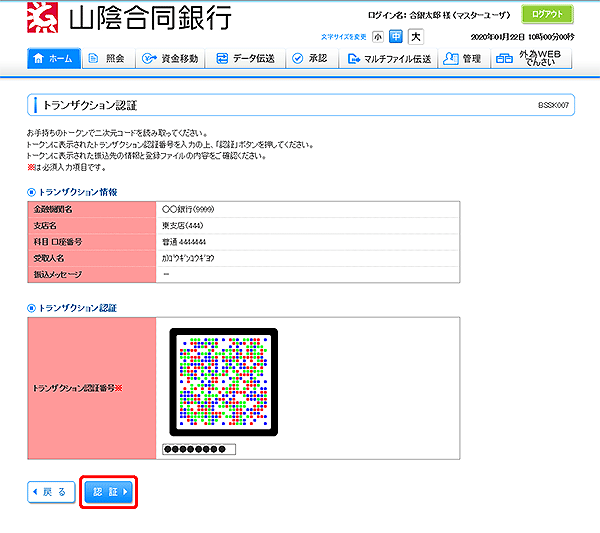Click the 文字サイズを変更 label

343,37
